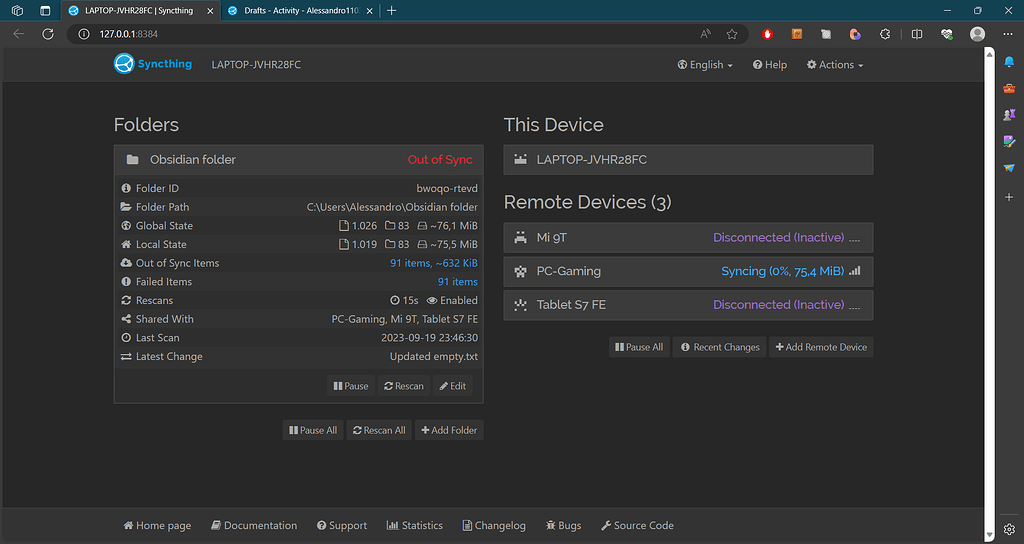Click the Syncthing logo icon
This screenshot has width=1024, height=544.
pyautogui.click(x=124, y=64)
